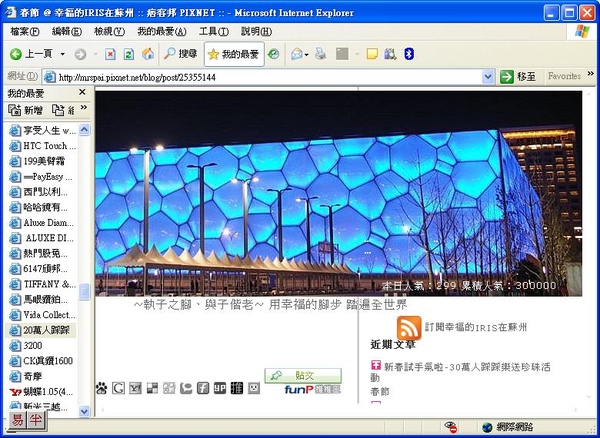600x438 pixels.
Task: Open favorite '熱門股兔...'
Action: pos(38,253)
